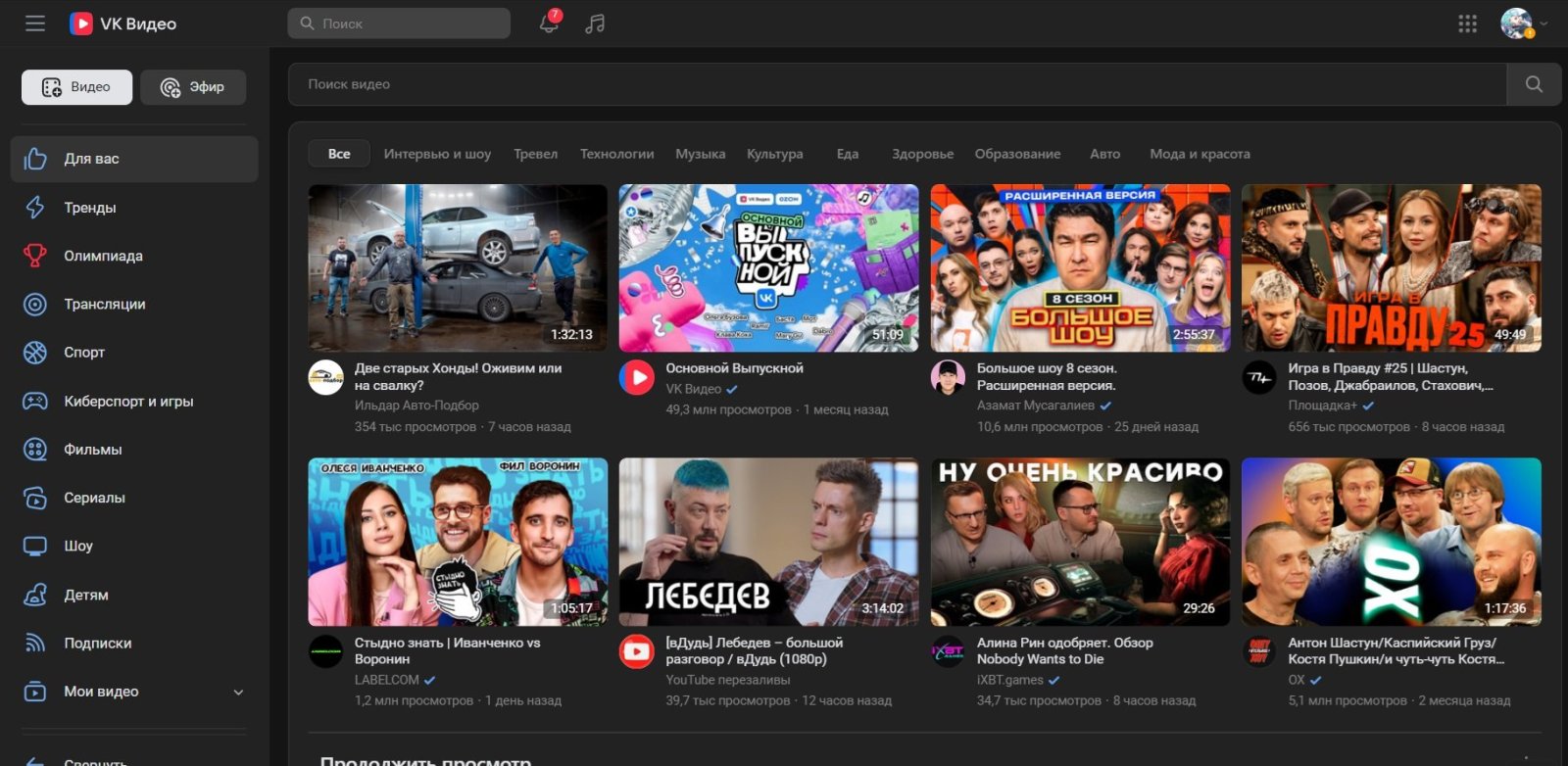The height and width of the screenshot is (766, 1568).
Task: Open the Азамат Мусагалиев channel link
Action: point(1035,406)
